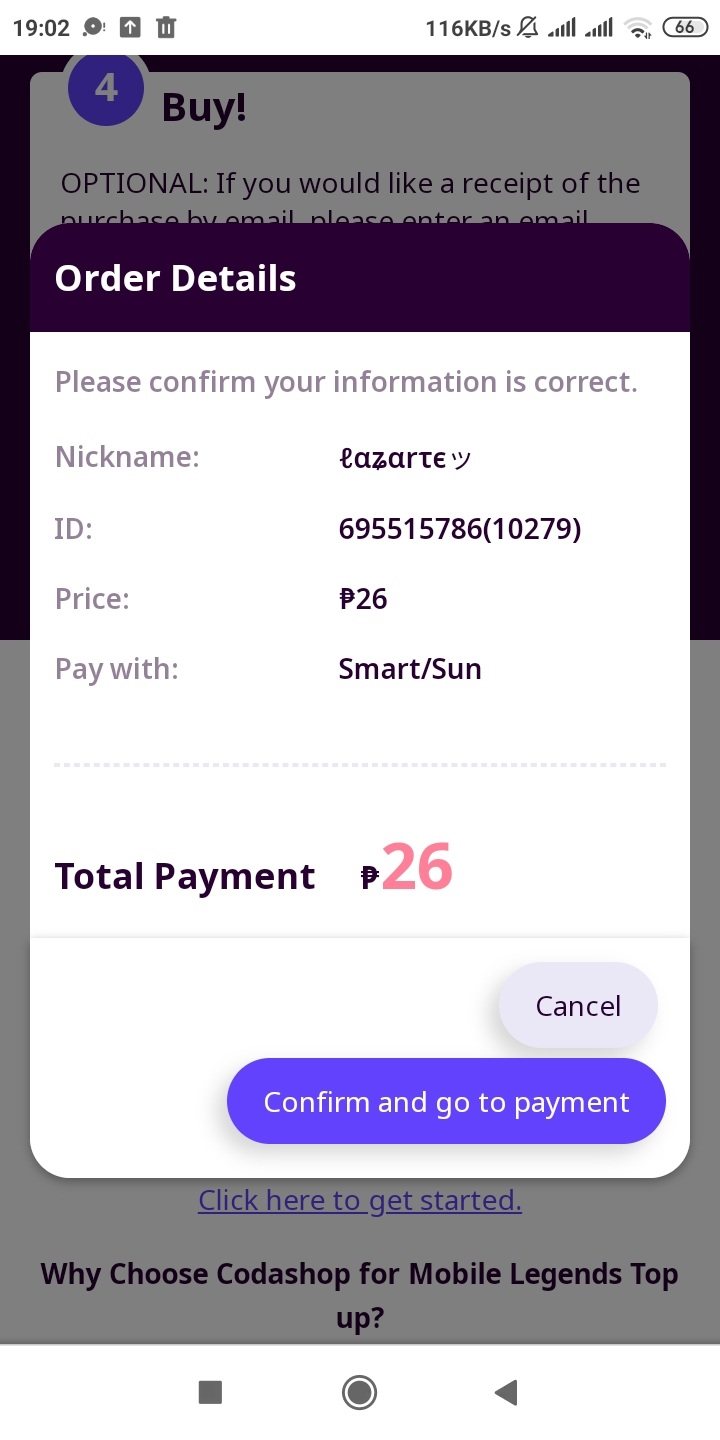720x1440 pixels.
Task: Tap the battery level indicator
Action: 685,28
